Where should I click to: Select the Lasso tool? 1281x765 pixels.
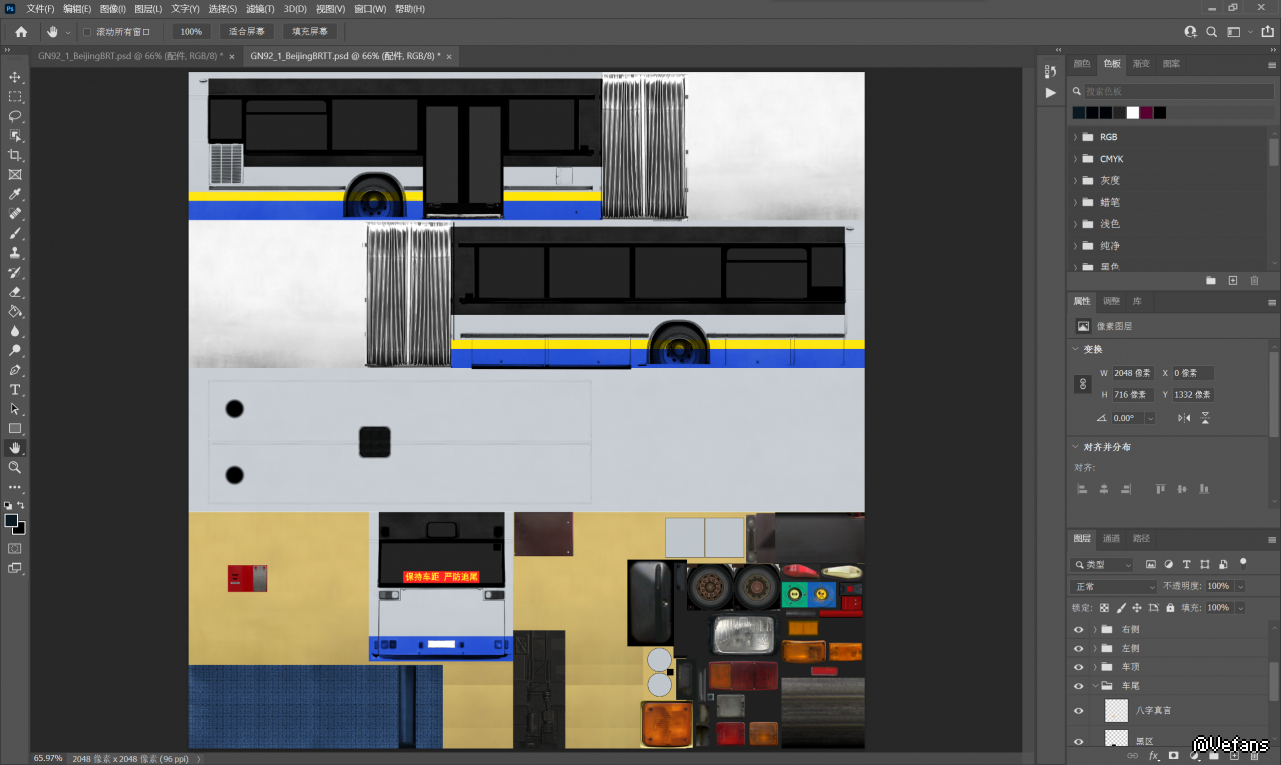(15, 116)
